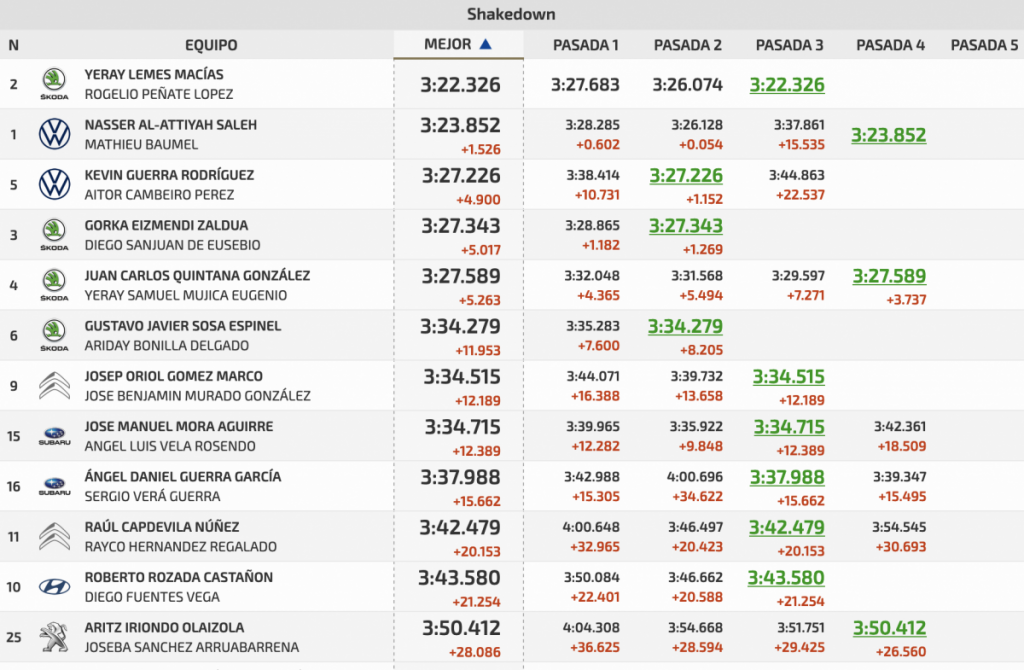The width and height of the screenshot is (1024, 670).
Task: Click Hyundai logo next to Roberto Rozada
Action: [x=54, y=587]
